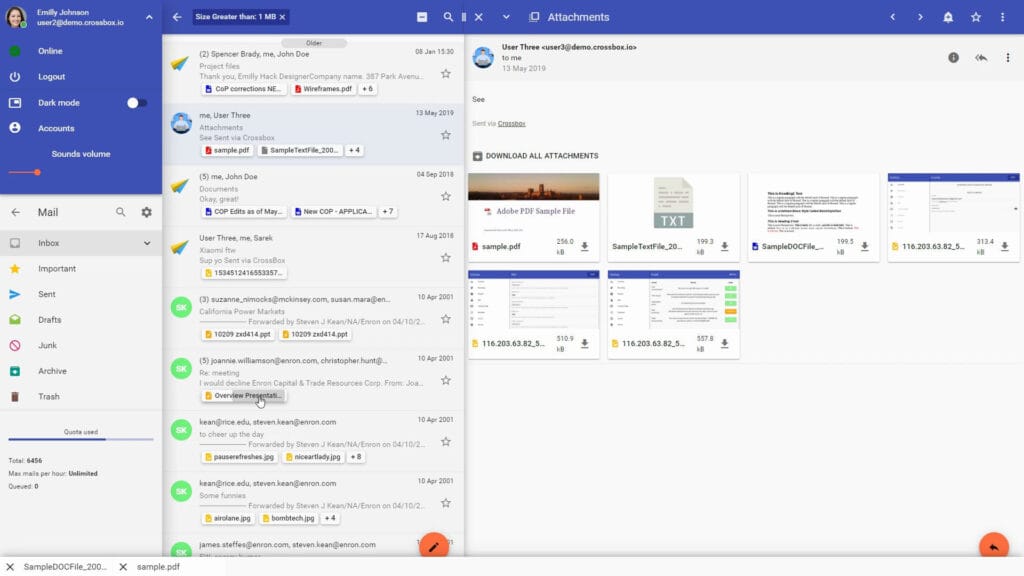1024x576 pixels.
Task: Click the back arrow next to the filter chip
Action: point(179,17)
